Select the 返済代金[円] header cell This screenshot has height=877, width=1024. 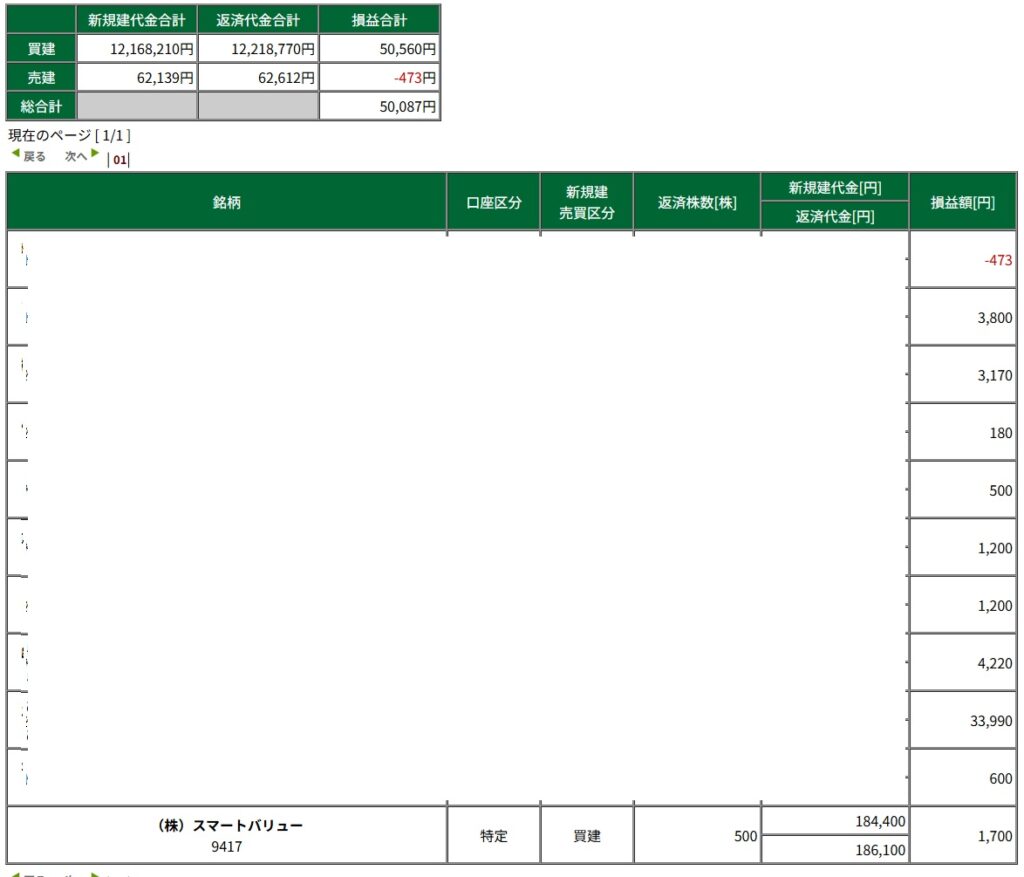834,216
